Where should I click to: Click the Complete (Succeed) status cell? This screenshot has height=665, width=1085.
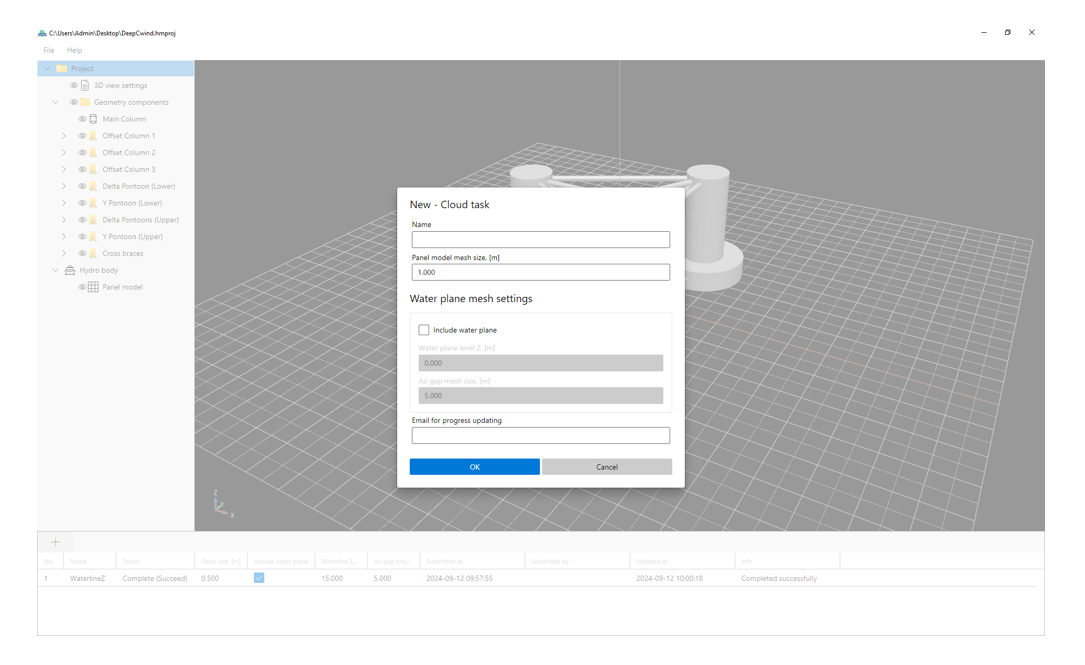(x=155, y=579)
